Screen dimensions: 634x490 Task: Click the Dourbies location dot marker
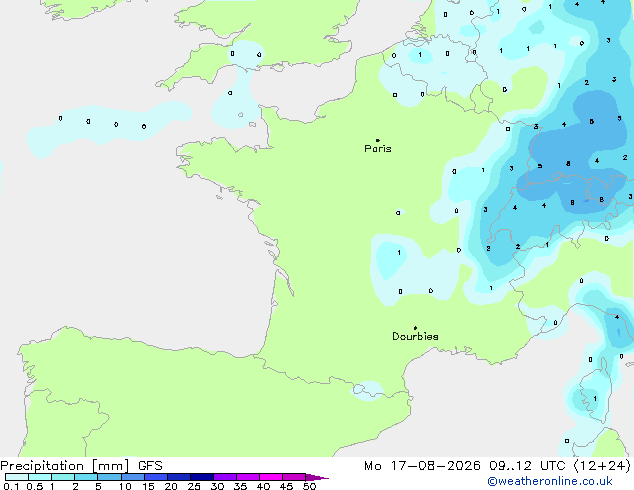pyautogui.click(x=415, y=328)
